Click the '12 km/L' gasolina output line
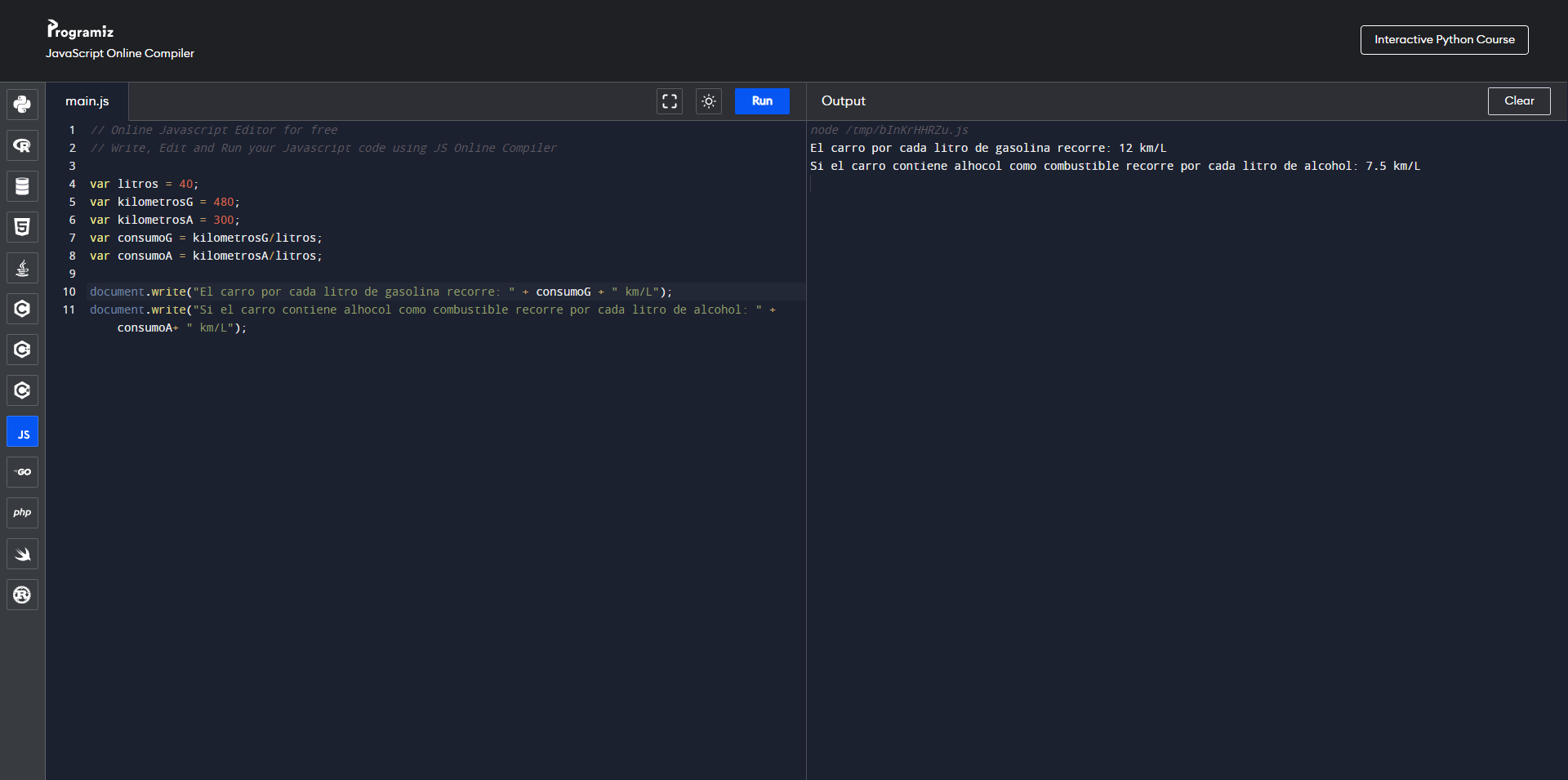This screenshot has width=1568, height=780. [x=988, y=148]
